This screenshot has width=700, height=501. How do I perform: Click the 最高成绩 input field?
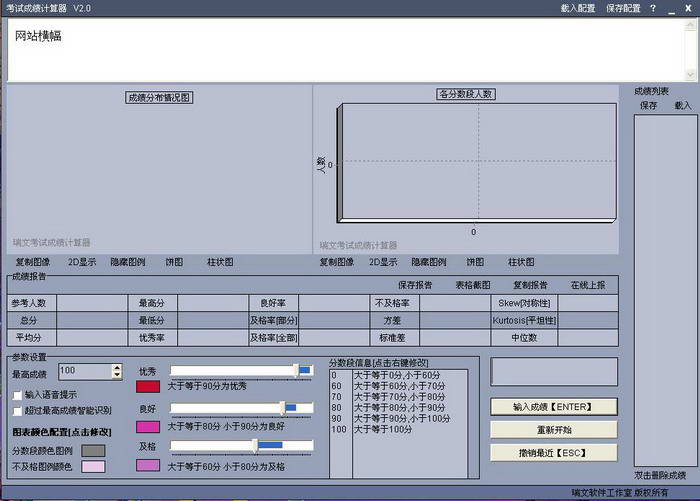tap(84, 371)
